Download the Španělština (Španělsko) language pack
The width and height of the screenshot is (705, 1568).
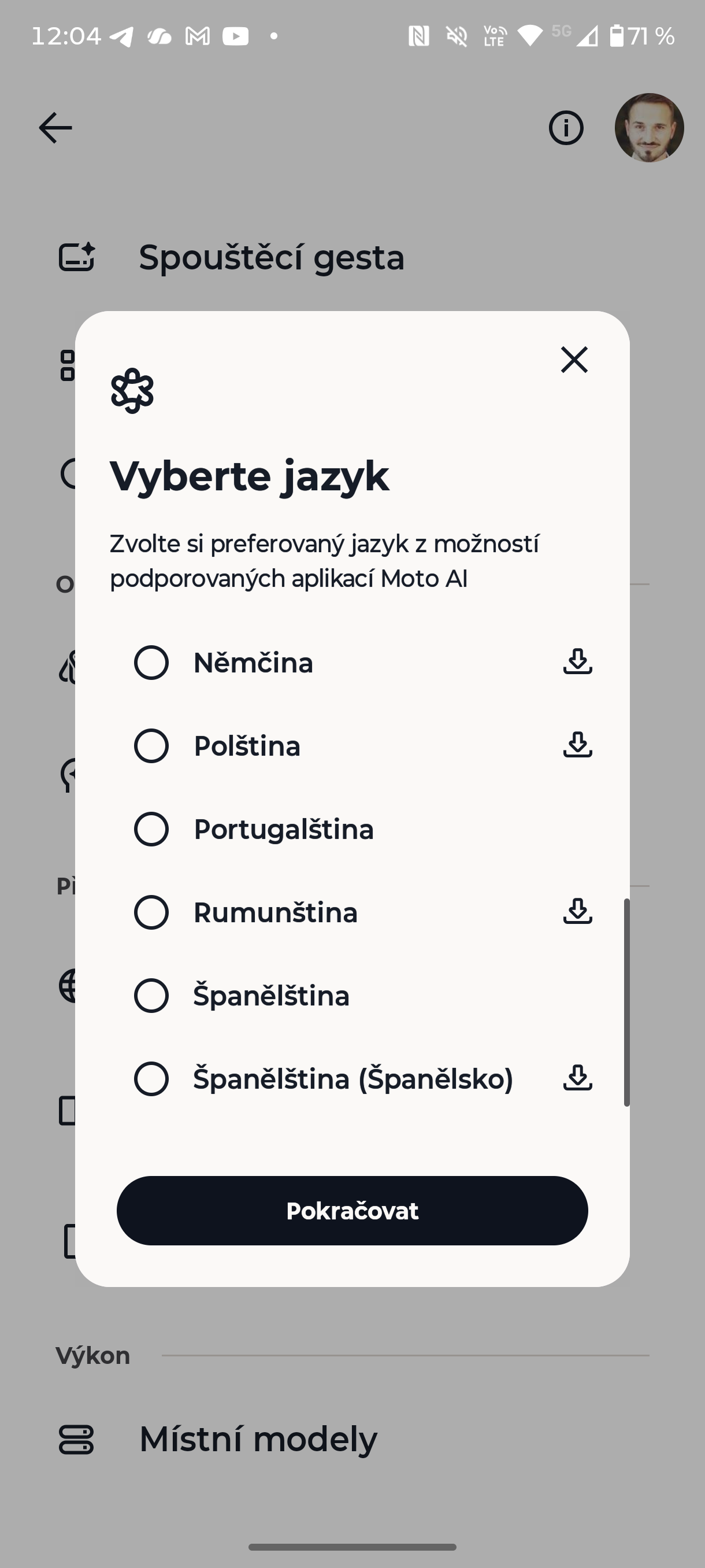tap(577, 1078)
